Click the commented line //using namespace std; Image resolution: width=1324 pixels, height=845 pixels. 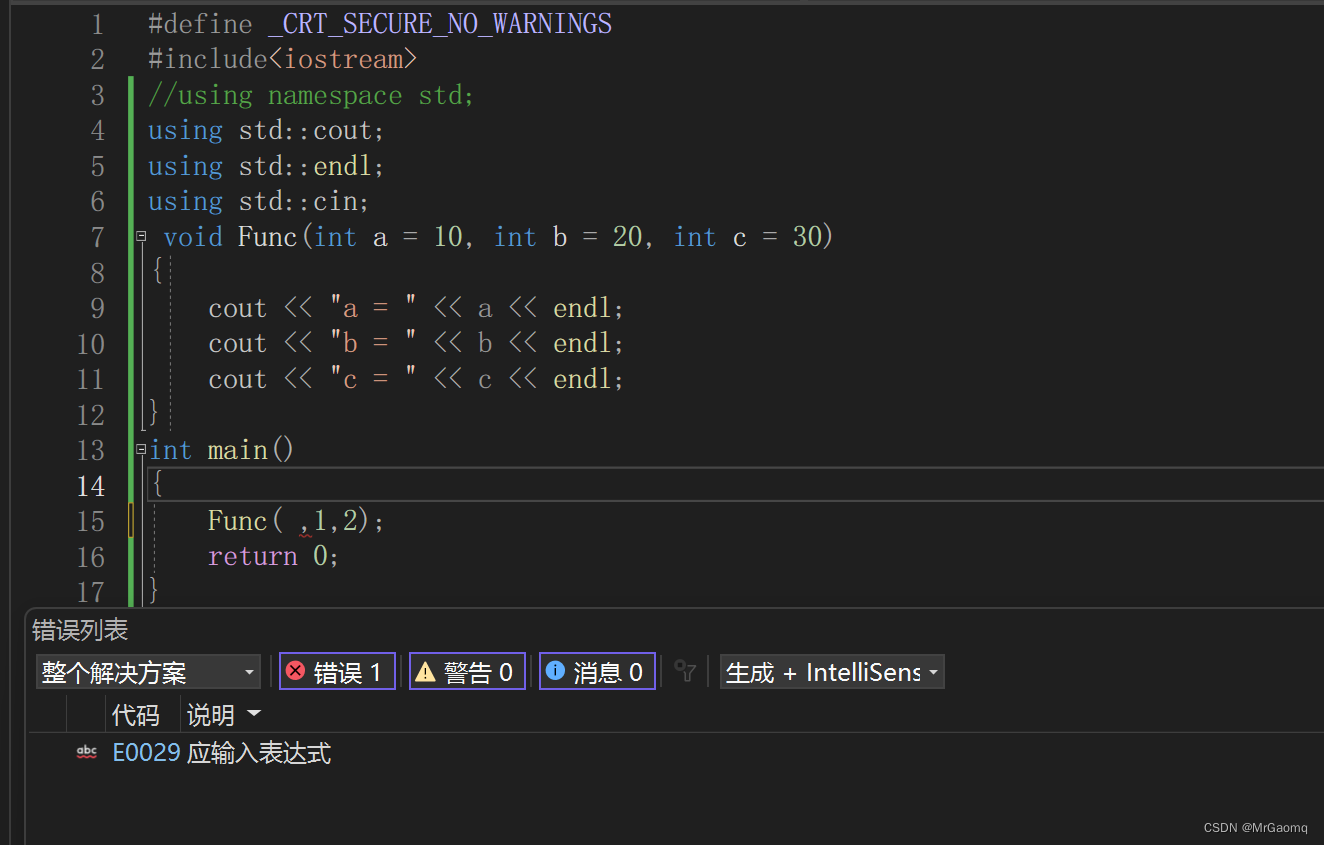[x=311, y=96]
